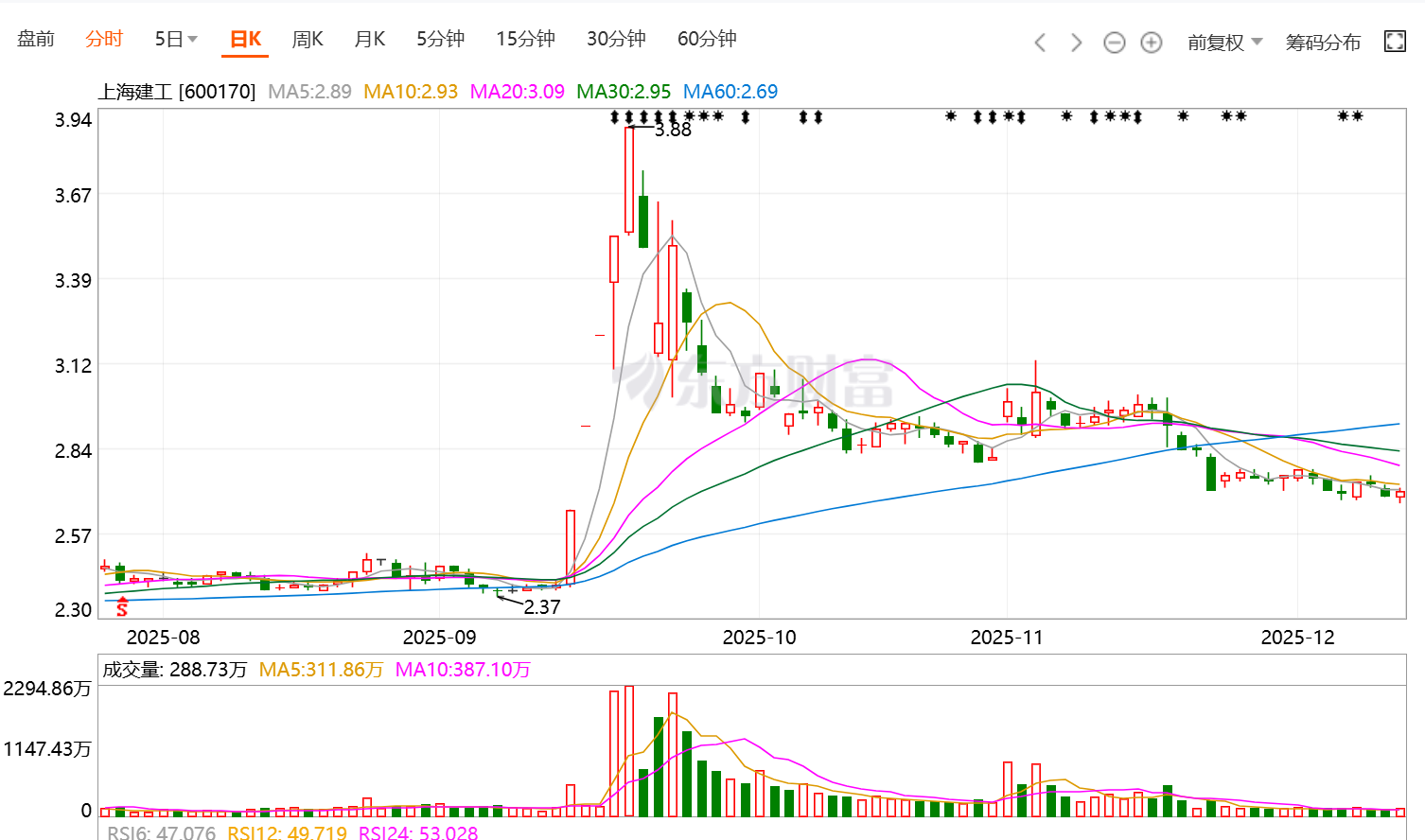
Task: Switch to 5分钟 chart
Action: (441, 39)
